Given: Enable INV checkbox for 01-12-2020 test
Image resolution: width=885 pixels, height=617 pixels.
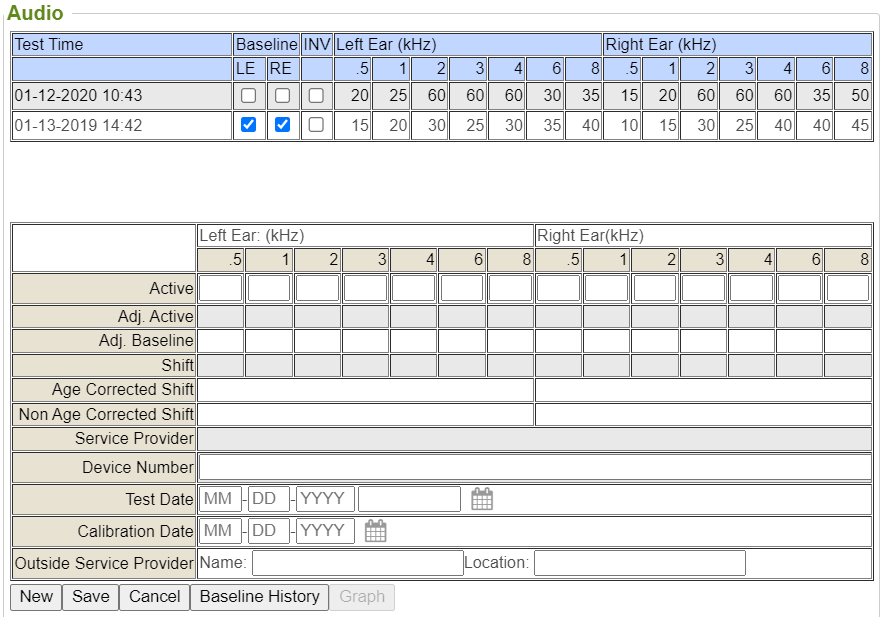Looking at the screenshot, I should coord(316,96).
